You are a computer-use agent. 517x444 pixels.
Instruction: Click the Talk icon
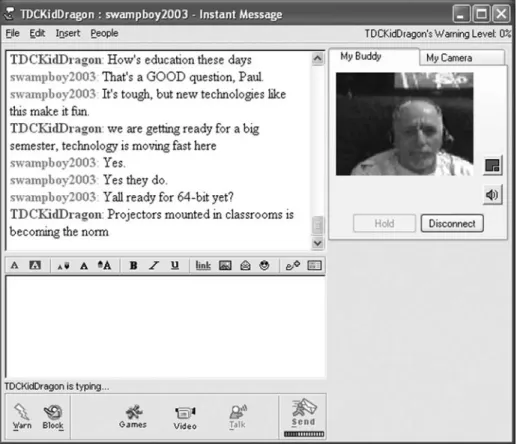238,417
